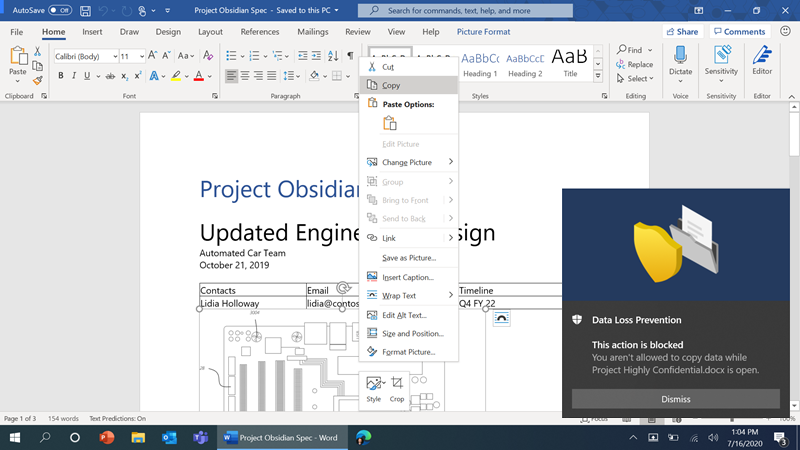The height and width of the screenshot is (450, 800).
Task: Click the search commands input box
Action: pyautogui.click(x=465, y=10)
